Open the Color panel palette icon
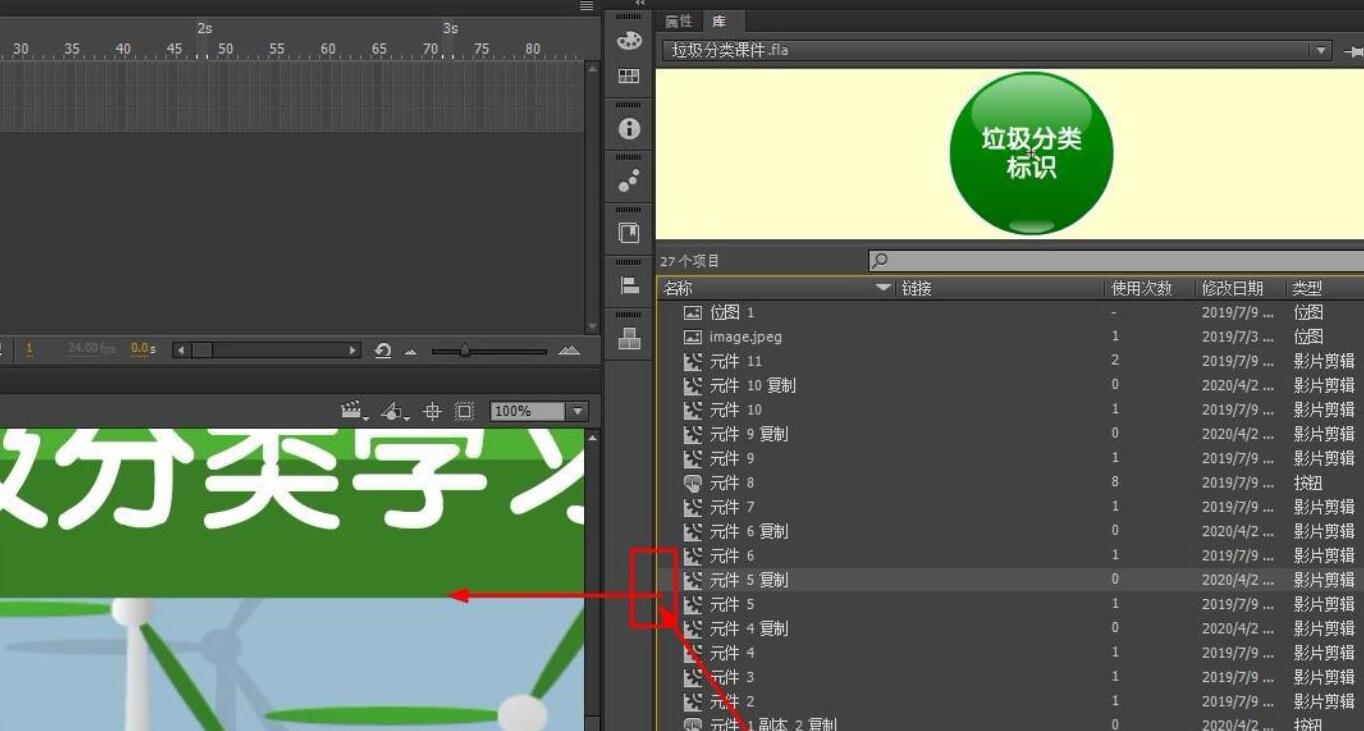The width and height of the screenshot is (1364, 731). [629, 40]
